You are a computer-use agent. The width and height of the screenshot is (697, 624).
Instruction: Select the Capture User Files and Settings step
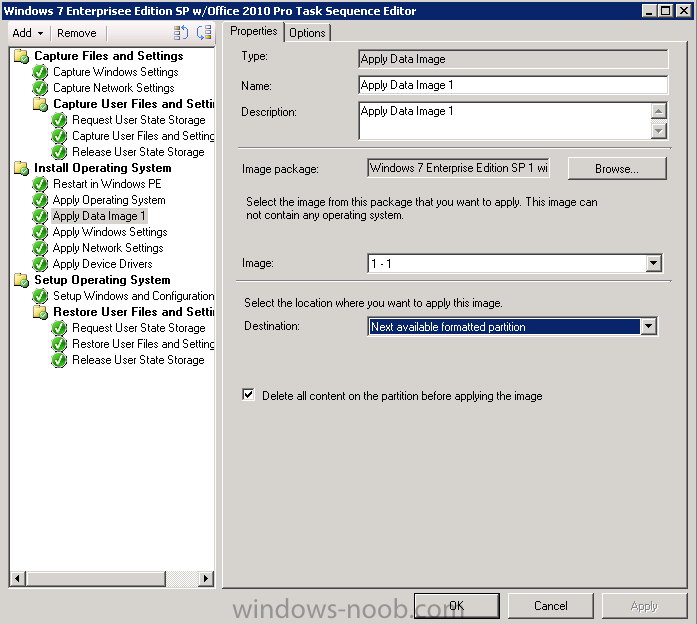tap(143, 136)
